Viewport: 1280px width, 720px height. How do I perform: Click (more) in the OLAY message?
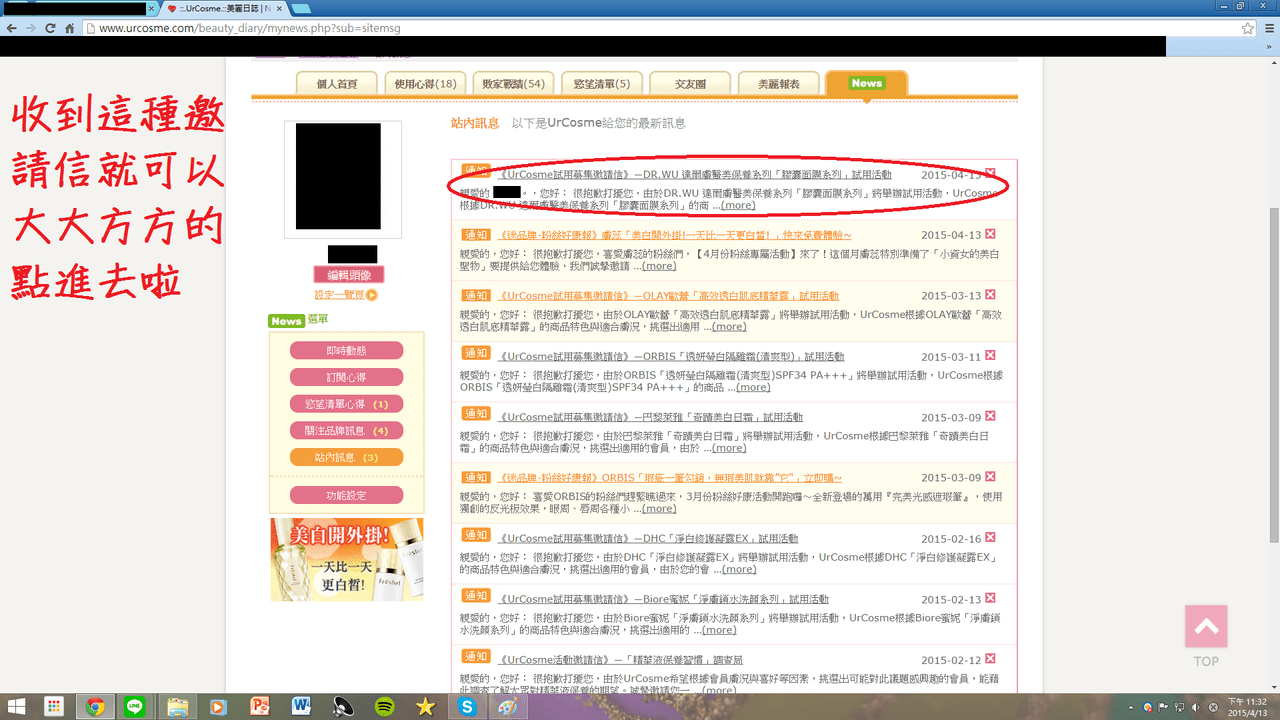[728, 326]
